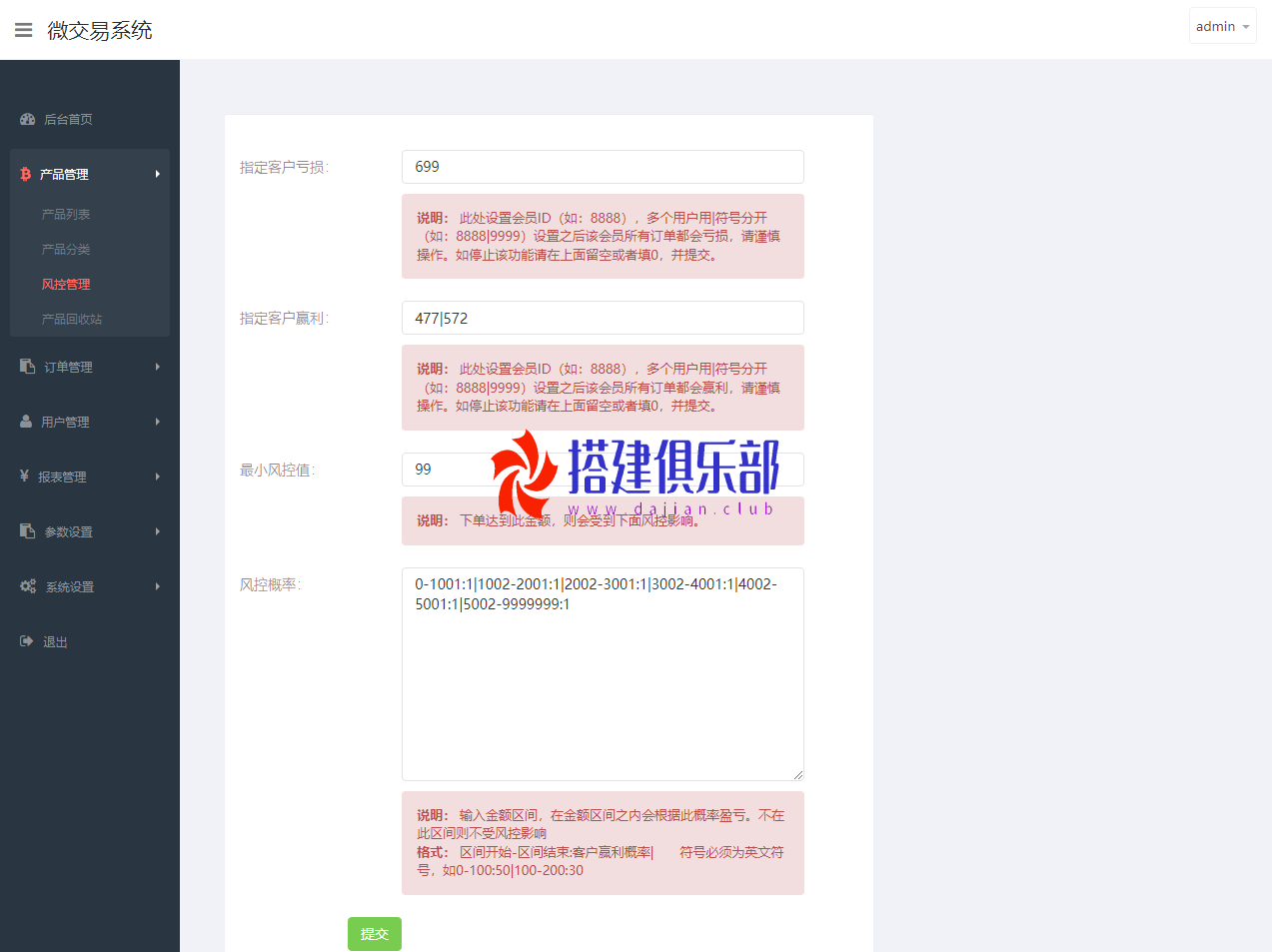Select 风控管理 submenu item
The width and height of the screenshot is (1272, 952).
[66, 284]
